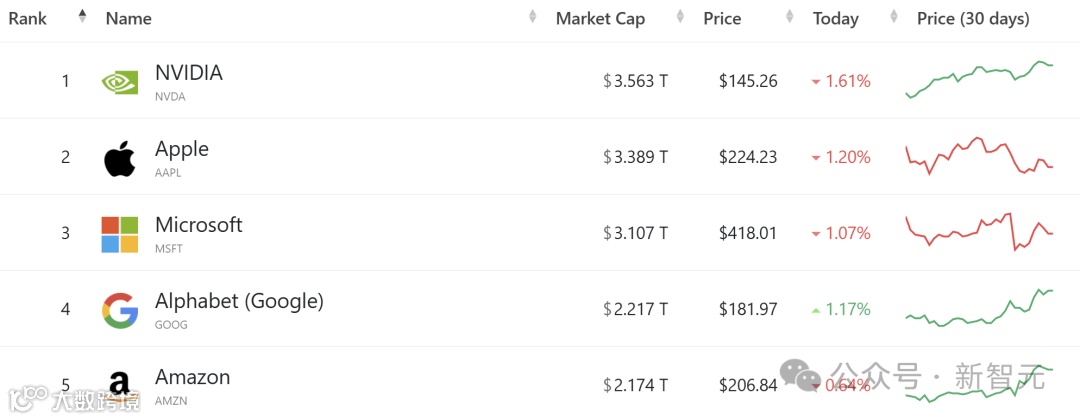Viewport: 1080px width, 420px height.
Task: Click the Today column header
Action: [x=835, y=19]
